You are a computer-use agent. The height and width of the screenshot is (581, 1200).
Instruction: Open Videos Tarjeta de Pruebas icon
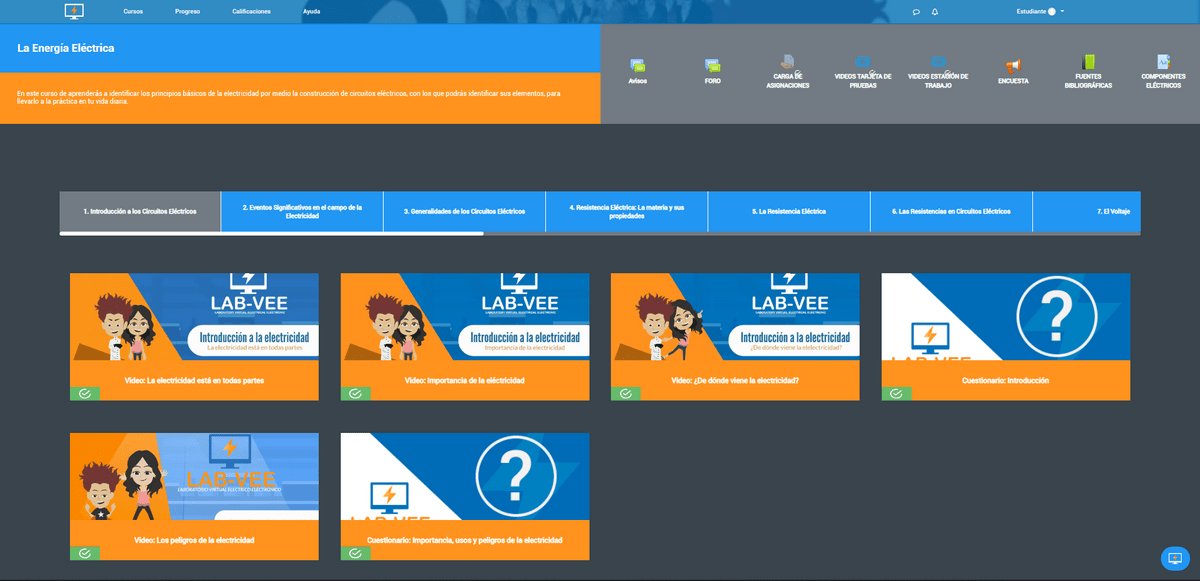(x=862, y=62)
